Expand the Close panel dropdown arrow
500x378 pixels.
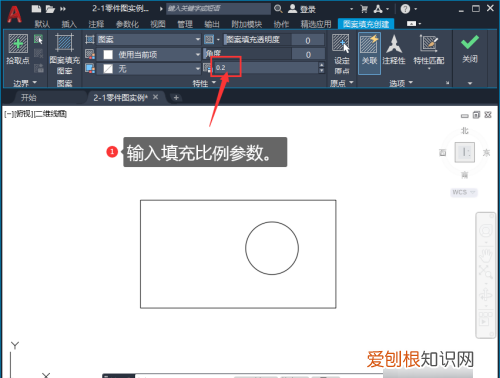tap(470, 83)
